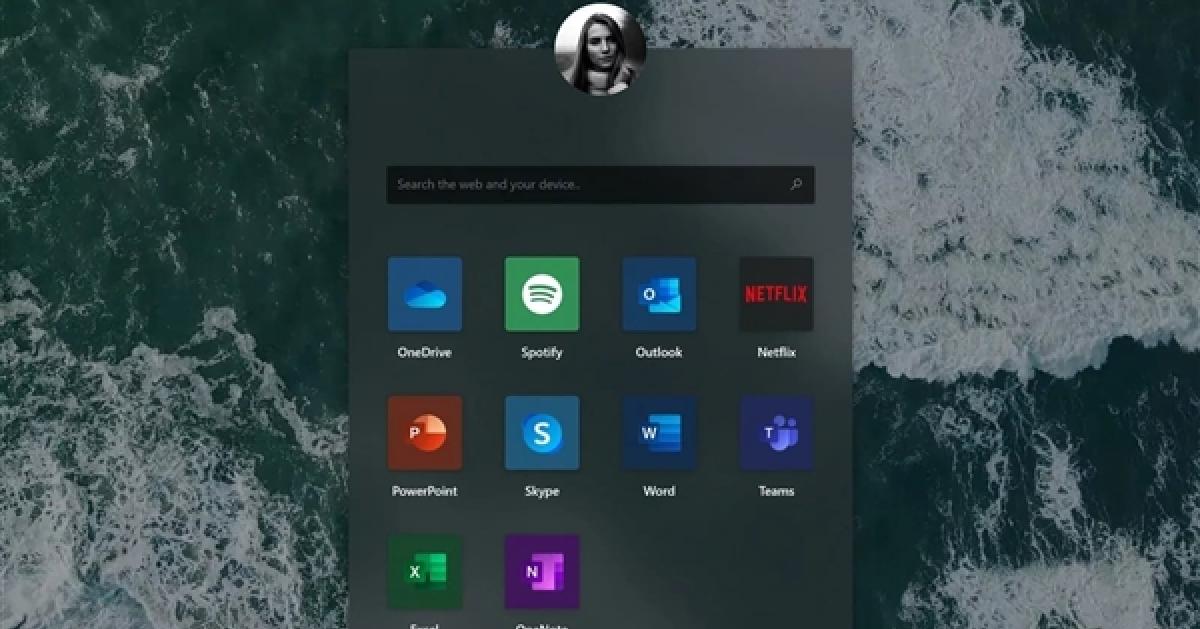The height and width of the screenshot is (629, 1200).
Task: Launch the Teams app tile
Action: tap(776, 433)
